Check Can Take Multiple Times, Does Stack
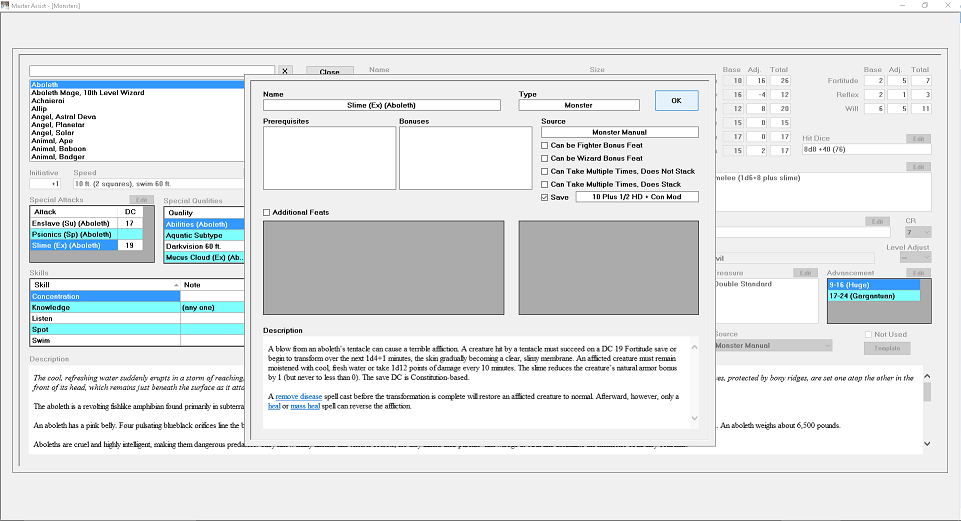Viewport: 961px width, 521px height. (x=544, y=184)
